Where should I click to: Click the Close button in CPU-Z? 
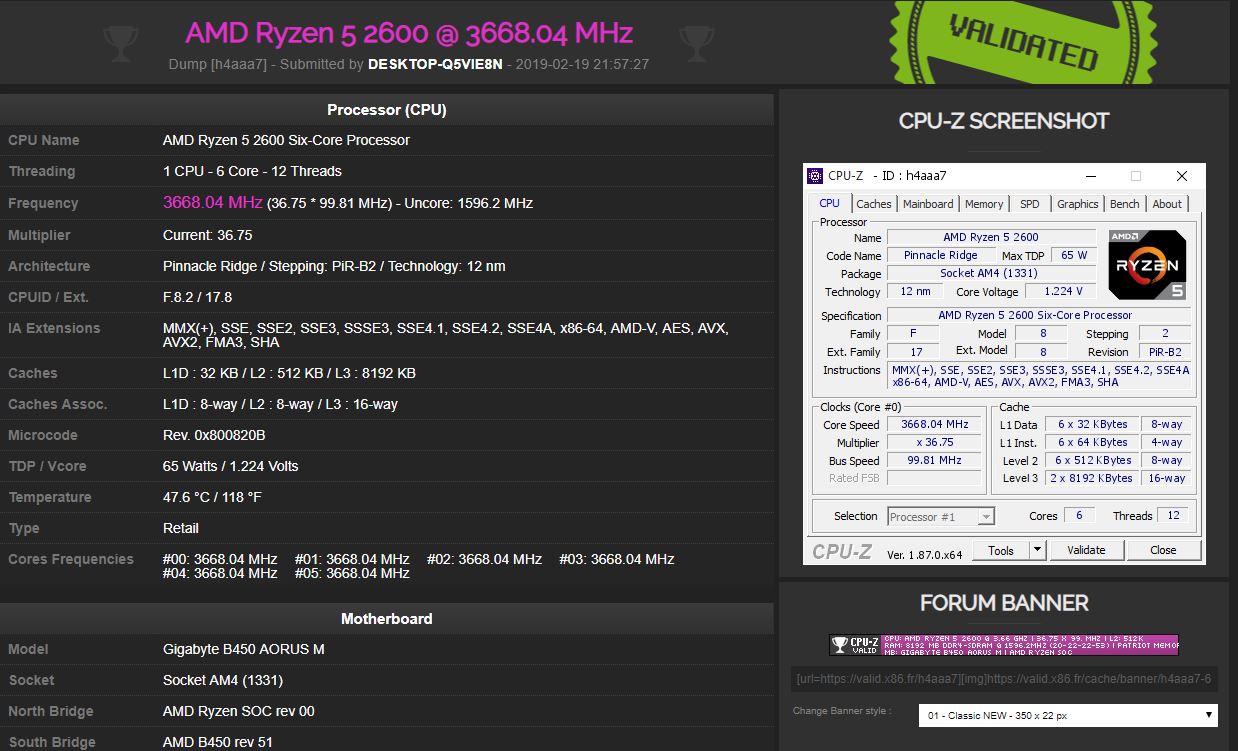tap(1163, 550)
